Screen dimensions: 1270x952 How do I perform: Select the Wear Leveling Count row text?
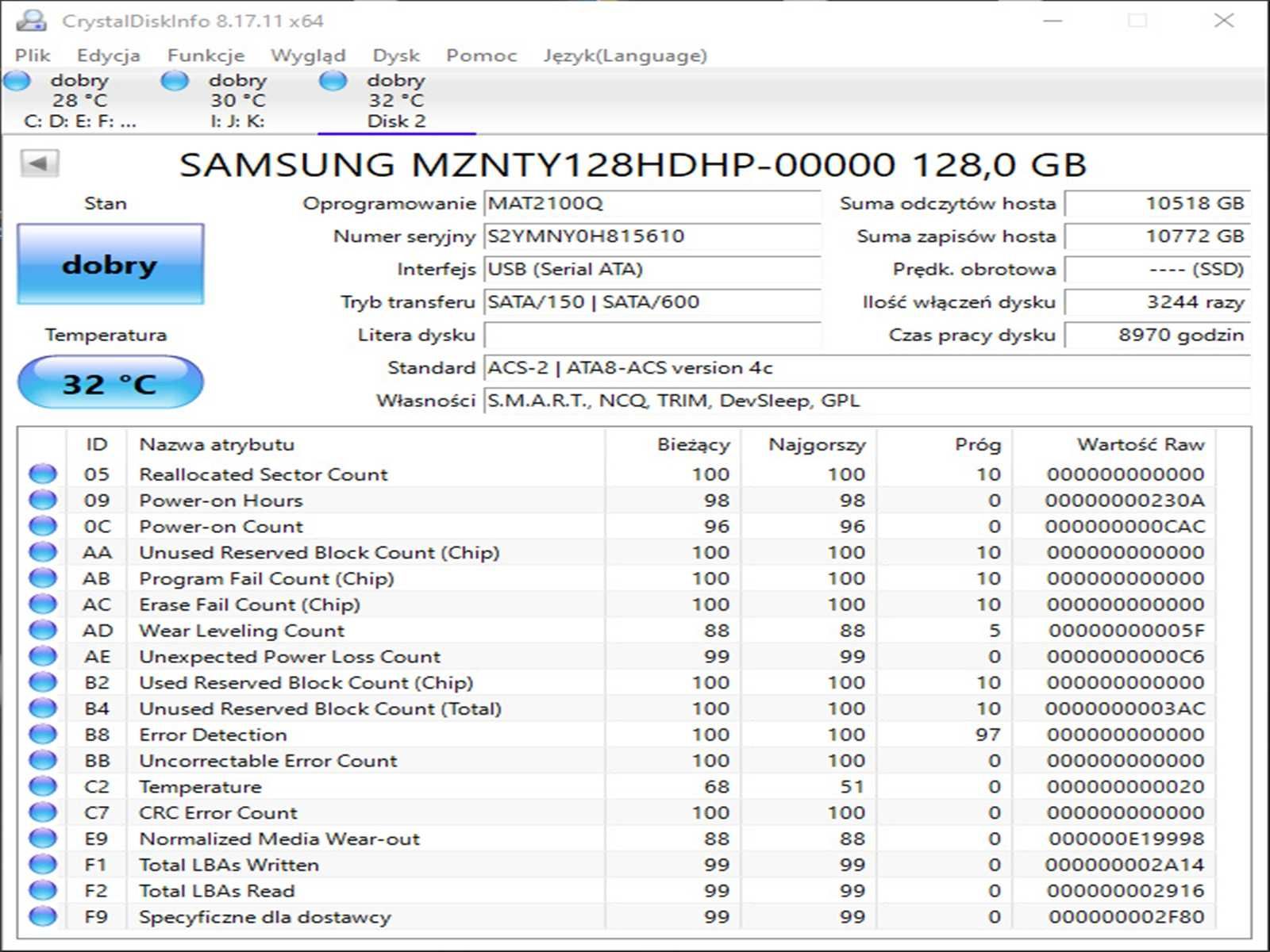[x=242, y=631]
